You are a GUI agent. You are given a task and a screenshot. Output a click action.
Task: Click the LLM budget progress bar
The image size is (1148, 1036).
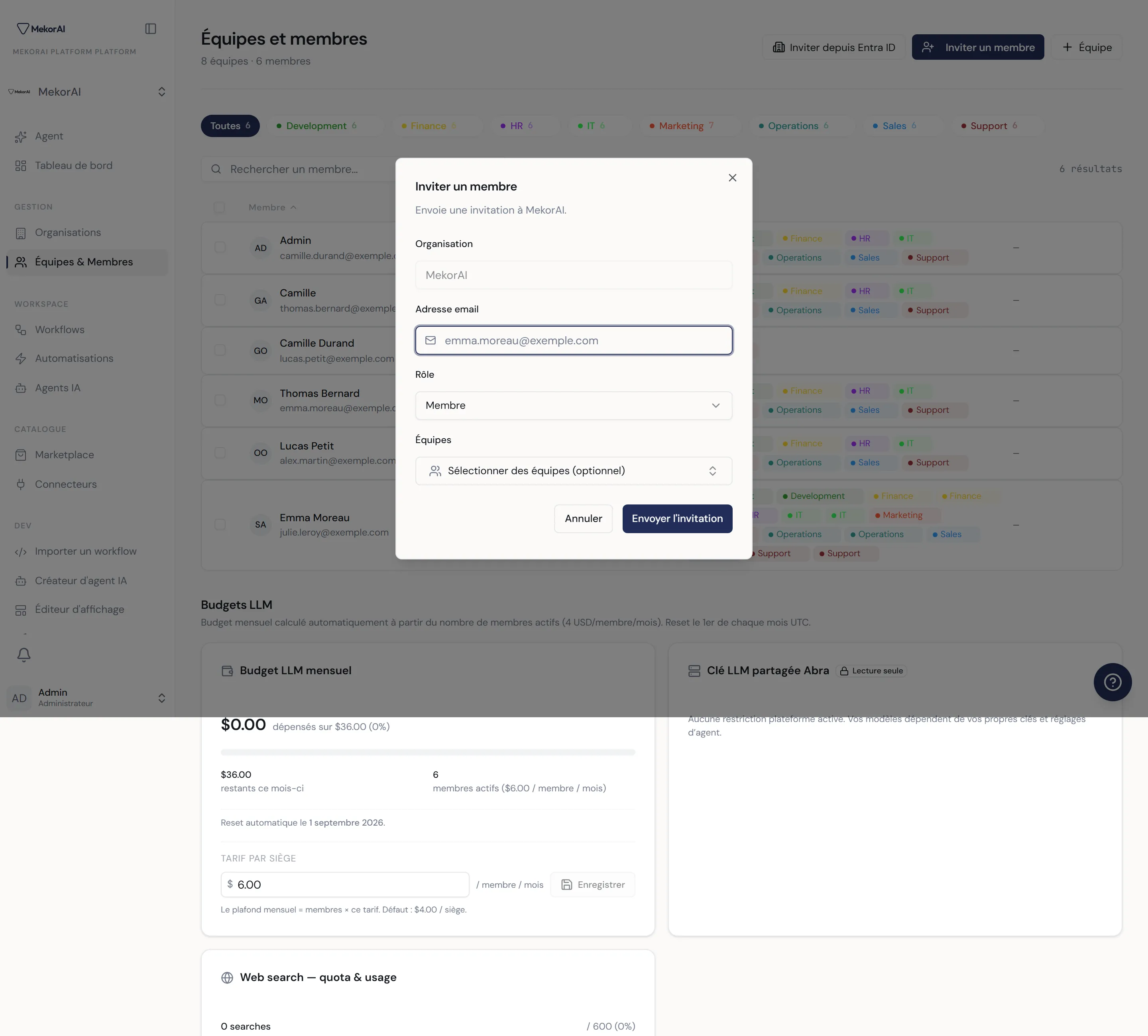click(x=428, y=753)
